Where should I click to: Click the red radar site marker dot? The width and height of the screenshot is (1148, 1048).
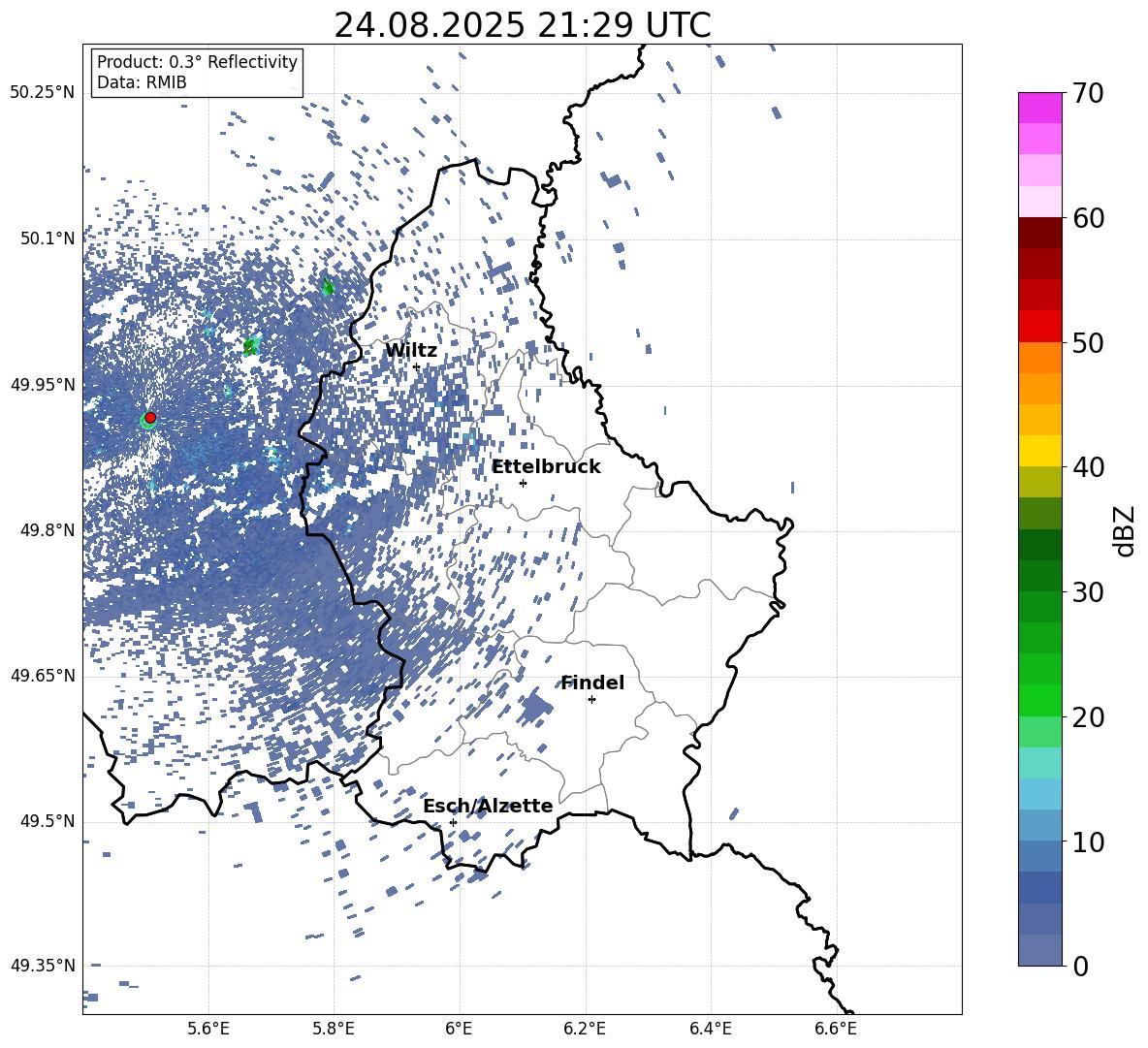coord(150,418)
